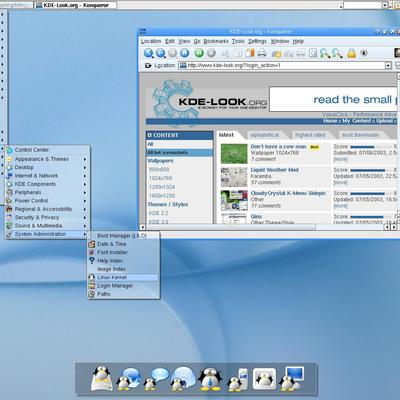Expand the Power Control submenu arrow
This screenshot has height=400, width=400.
click(85, 201)
